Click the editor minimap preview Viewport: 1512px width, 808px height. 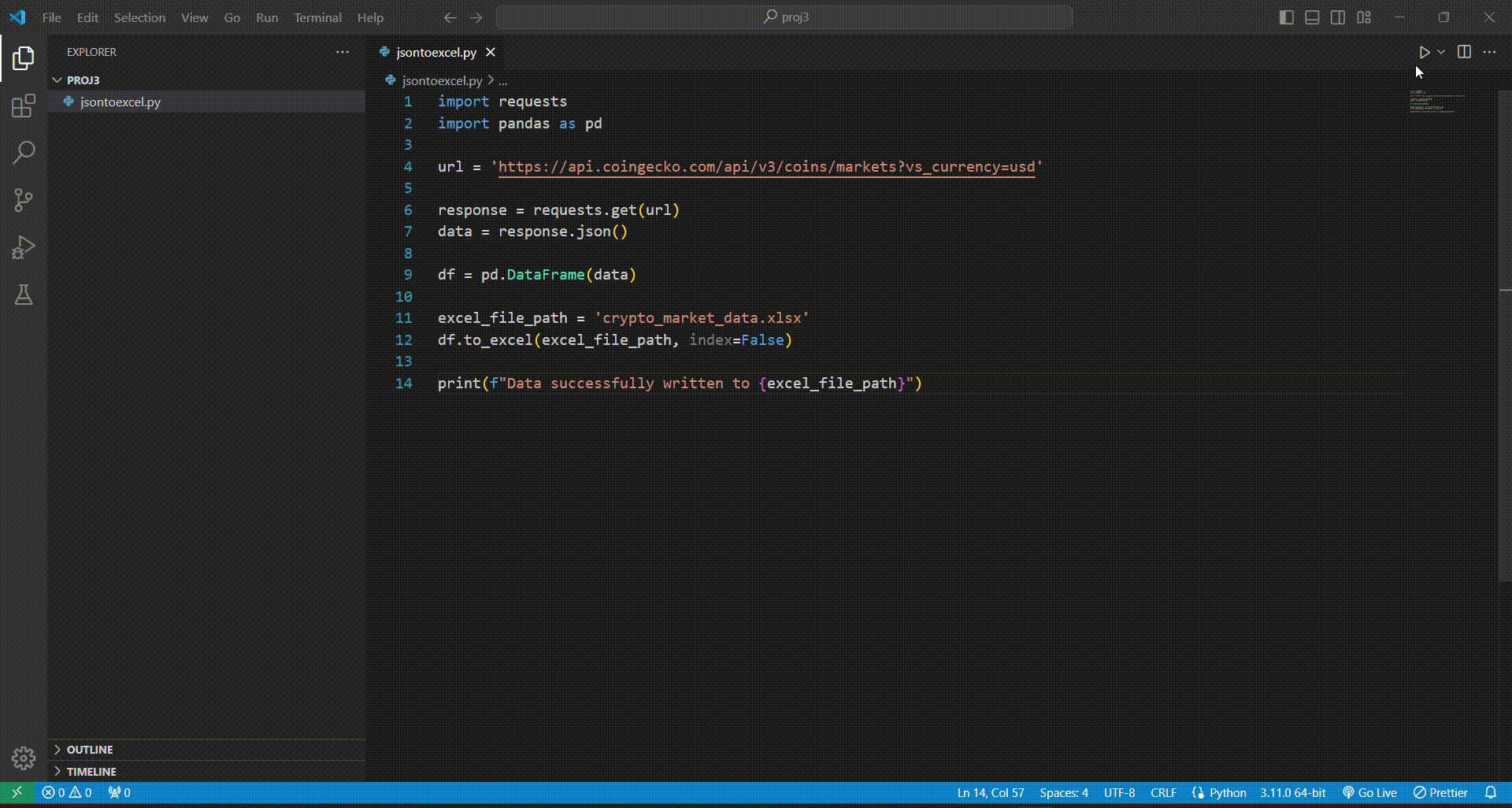click(x=1437, y=102)
